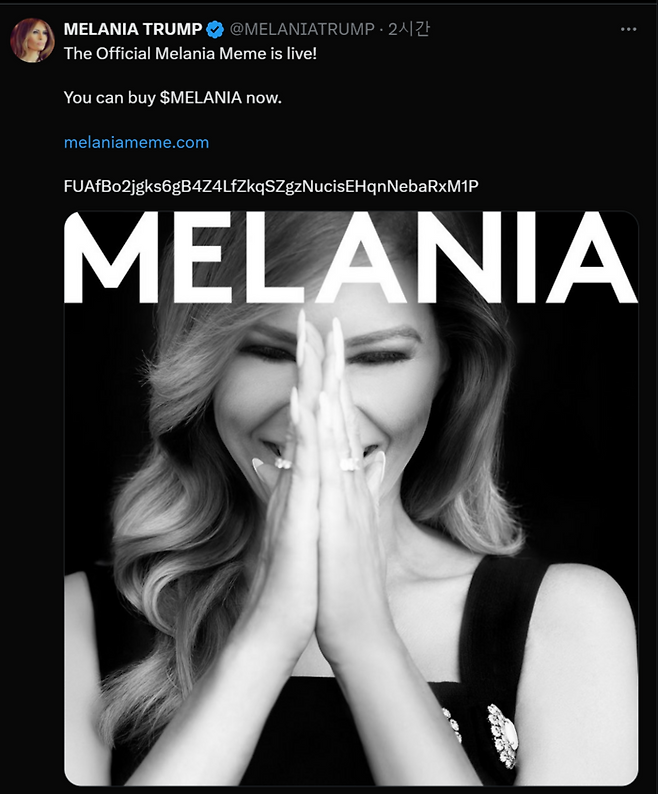Select the FUAfBo2jgks6gB4Z4 contract address text
The width and height of the screenshot is (658, 794).
point(271,186)
